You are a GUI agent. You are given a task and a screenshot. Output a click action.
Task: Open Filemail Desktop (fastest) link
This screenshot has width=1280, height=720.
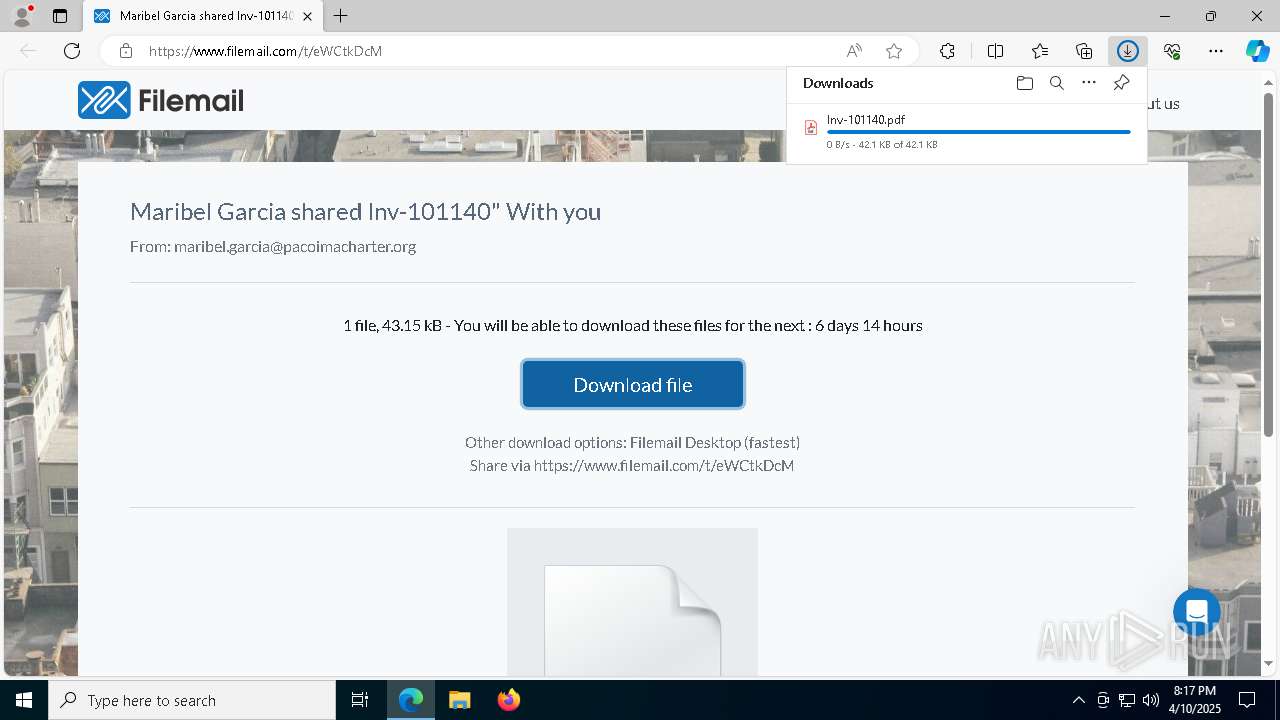[715, 442]
